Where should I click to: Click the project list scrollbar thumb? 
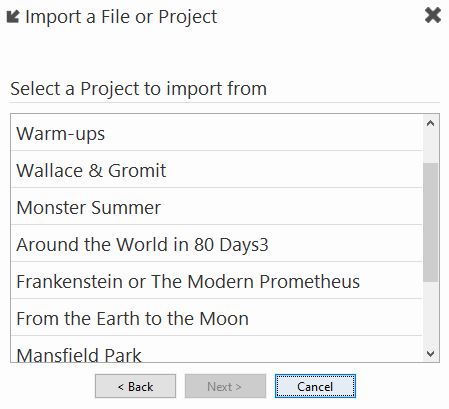[430, 222]
